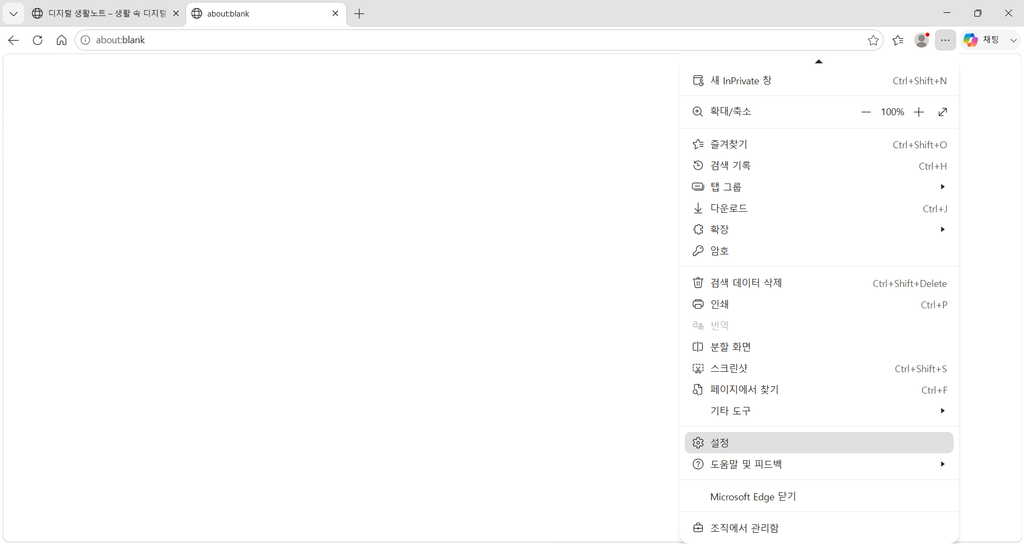Switch to the 디지털 생활노트 tab

pos(104,13)
